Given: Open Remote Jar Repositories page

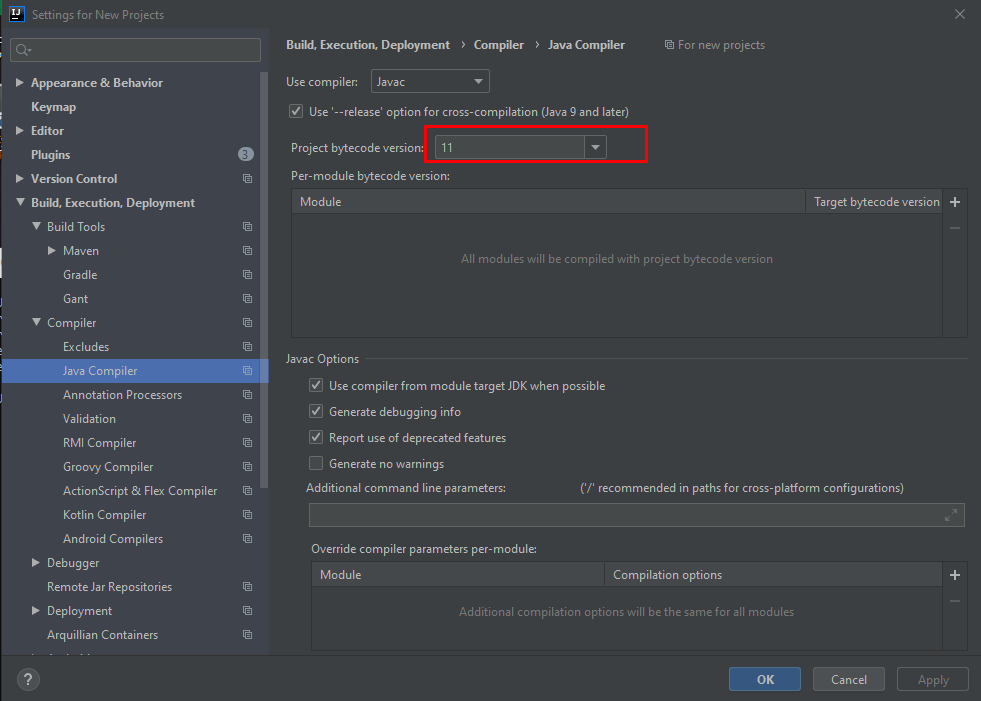Looking at the screenshot, I should (109, 586).
